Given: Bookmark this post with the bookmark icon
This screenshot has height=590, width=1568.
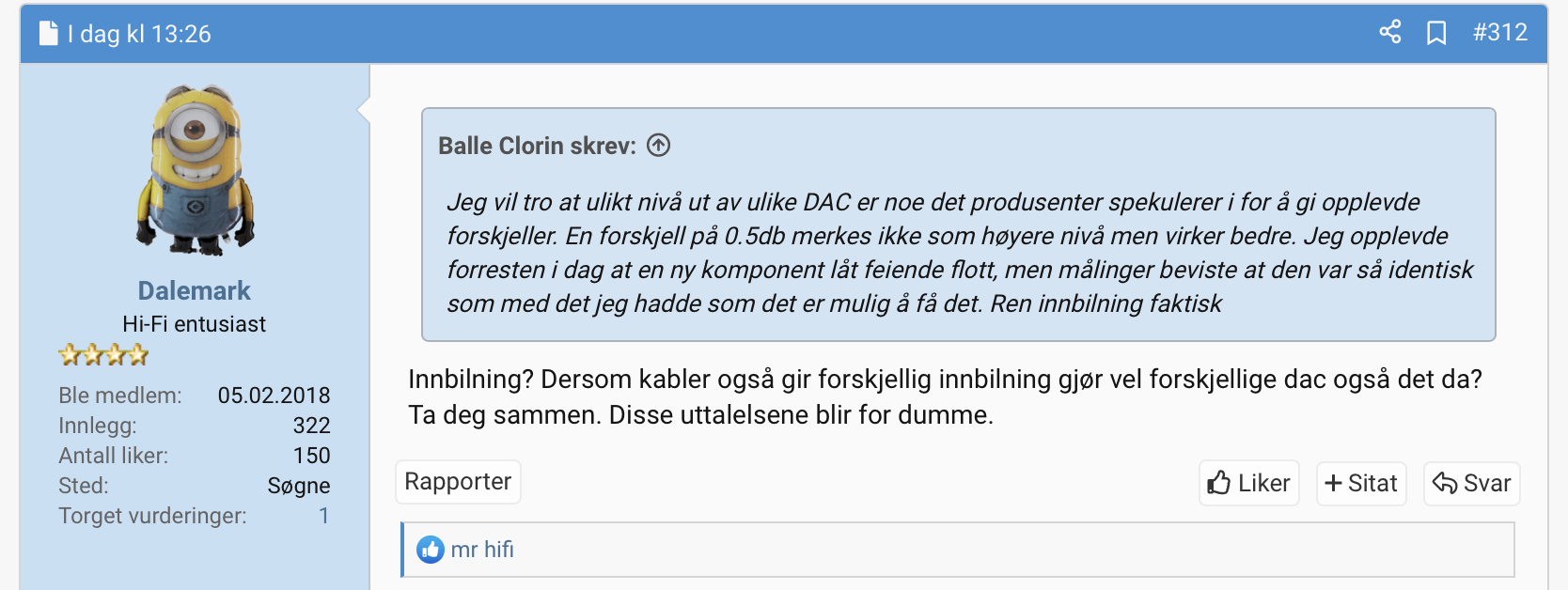Looking at the screenshot, I should pyautogui.click(x=1436, y=33).
